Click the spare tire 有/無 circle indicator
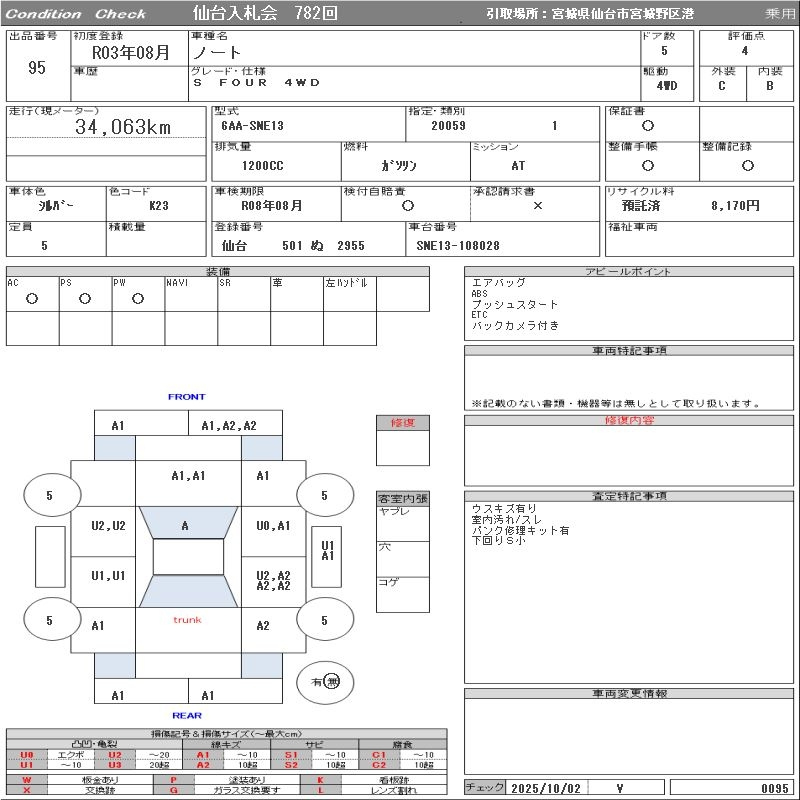The width and height of the screenshot is (800, 800). point(326,682)
